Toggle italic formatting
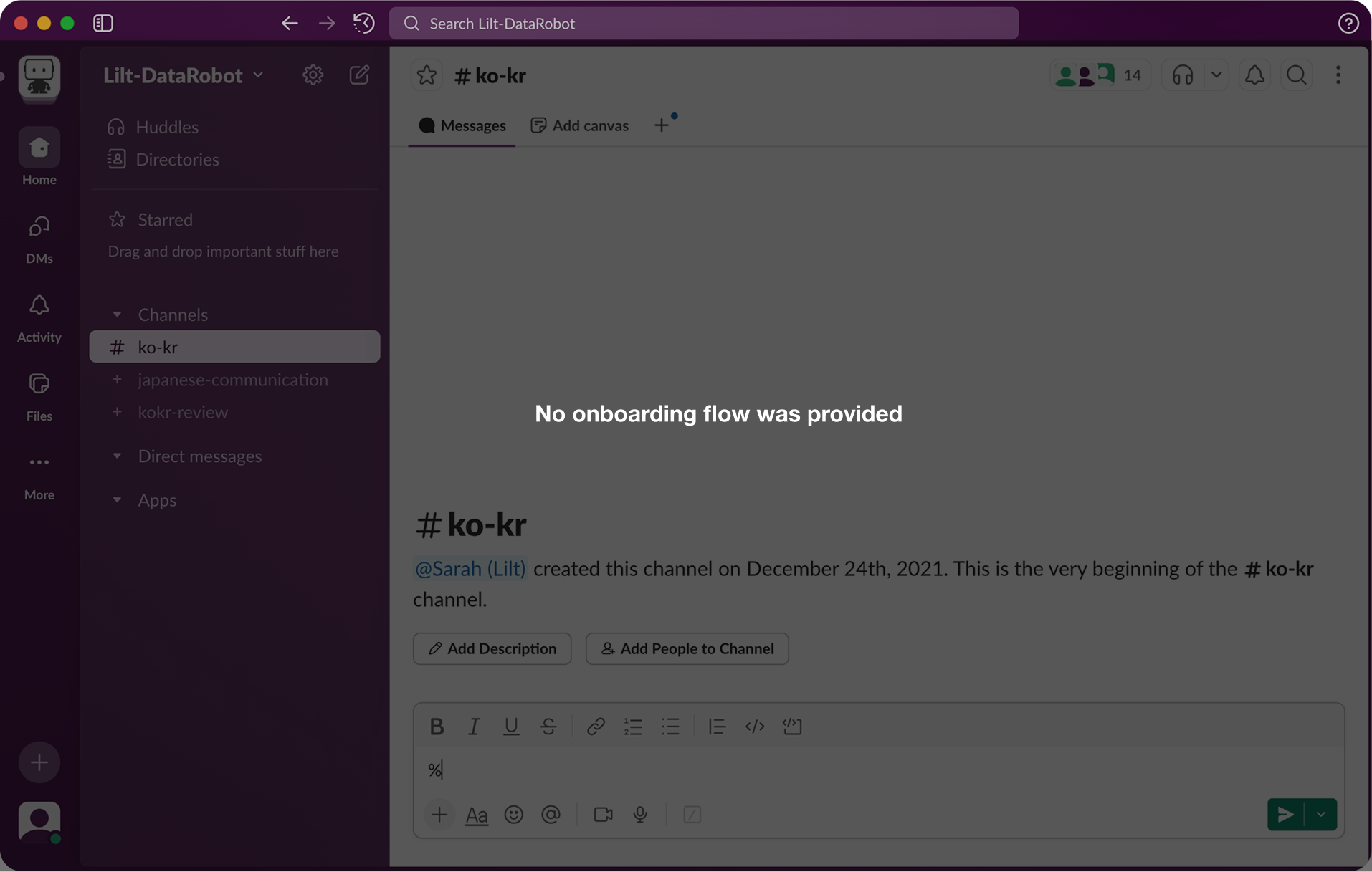This screenshot has height=872, width=1372. tap(474, 727)
